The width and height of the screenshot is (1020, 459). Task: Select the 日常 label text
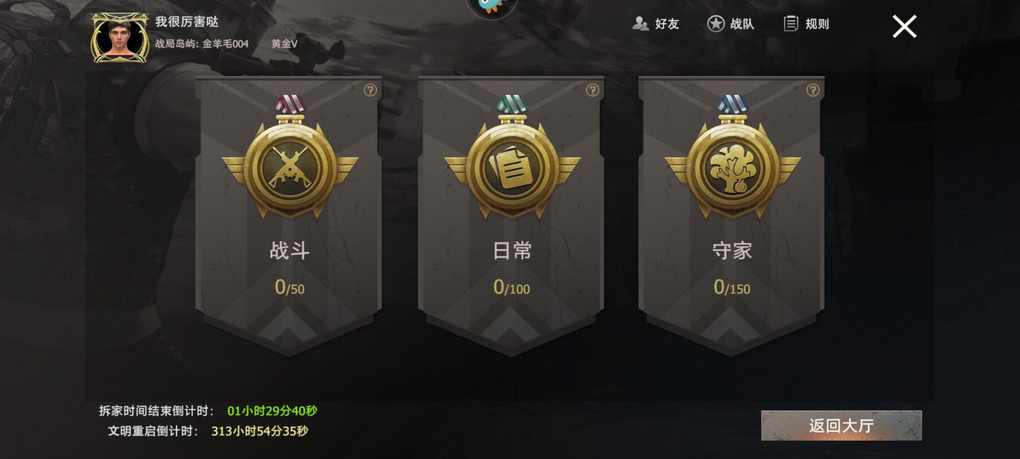point(512,251)
